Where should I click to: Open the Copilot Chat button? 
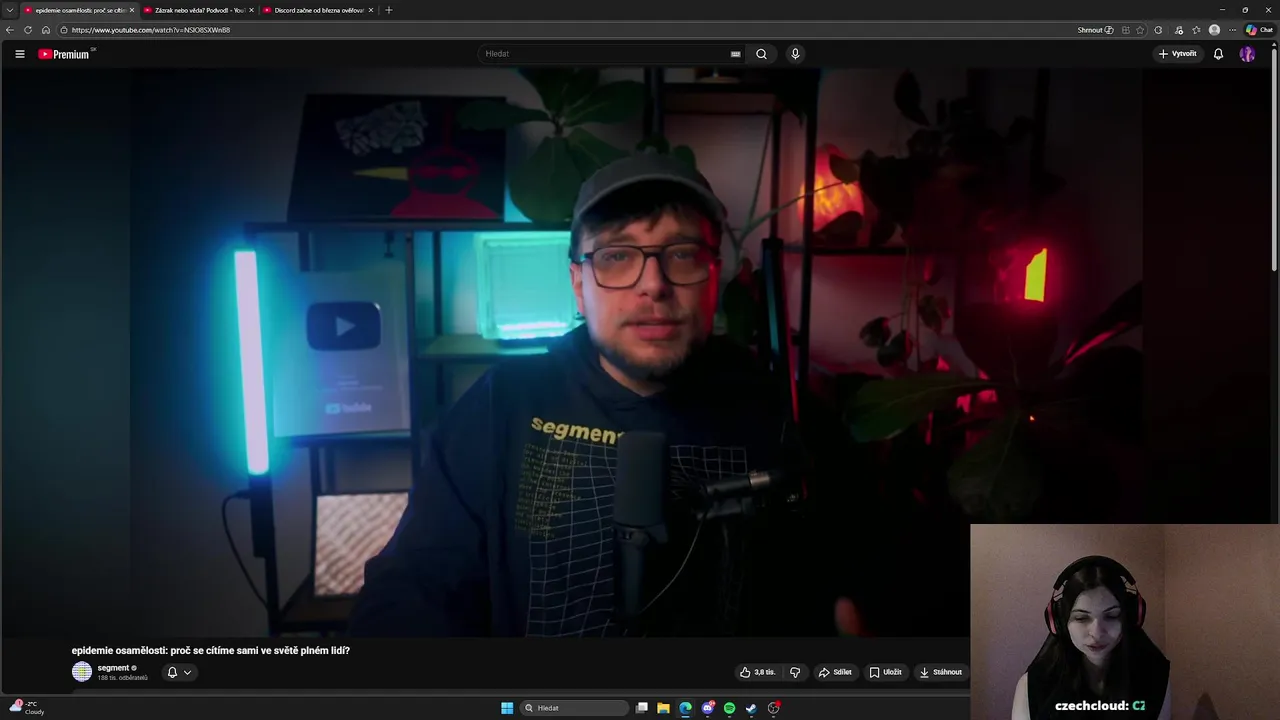(x=1259, y=30)
